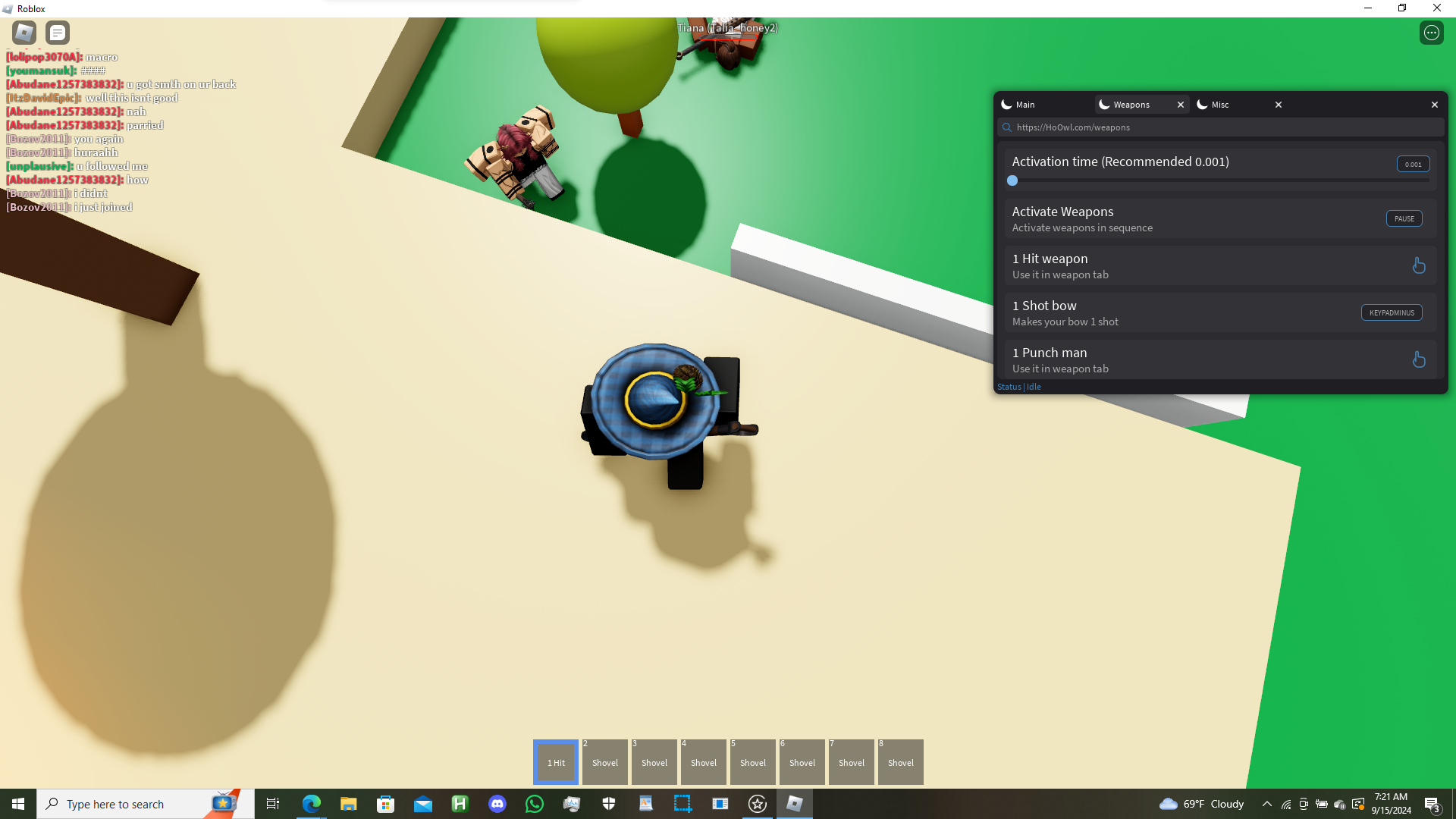Click the search magnifier icon in panel
The image size is (1456, 819).
(x=1007, y=127)
